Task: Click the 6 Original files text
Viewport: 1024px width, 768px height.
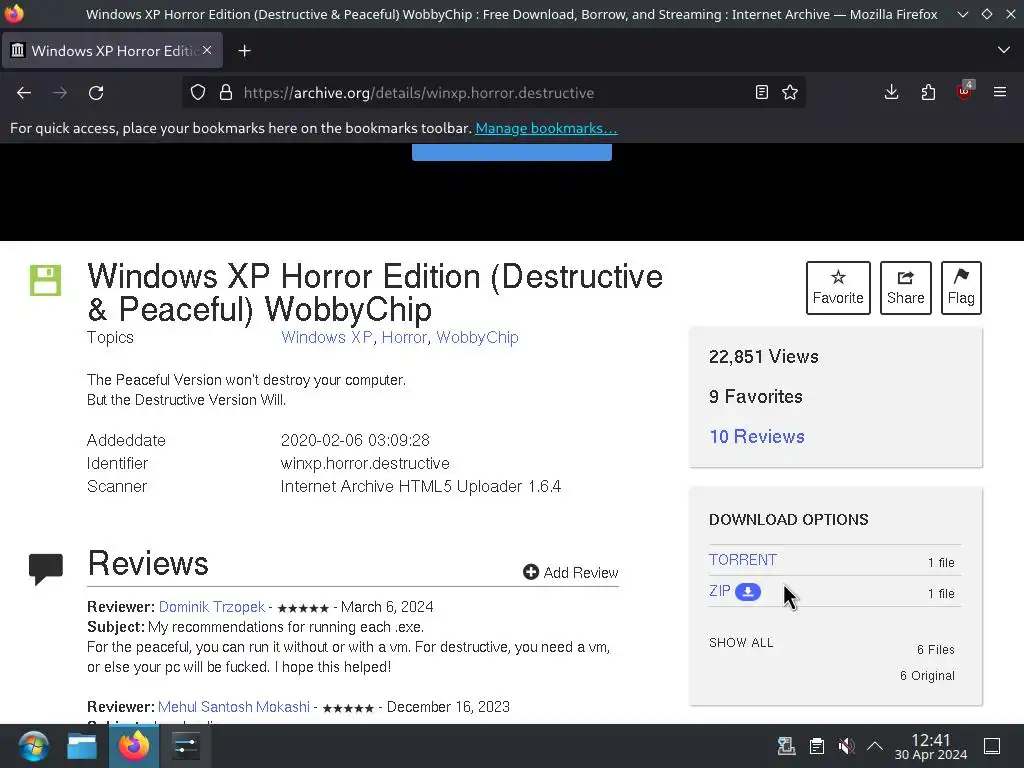Action: (927, 675)
